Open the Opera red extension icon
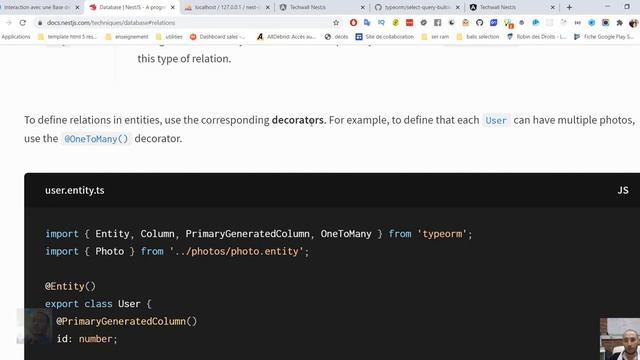This screenshot has width=640, height=360. pyautogui.click(x=353, y=23)
